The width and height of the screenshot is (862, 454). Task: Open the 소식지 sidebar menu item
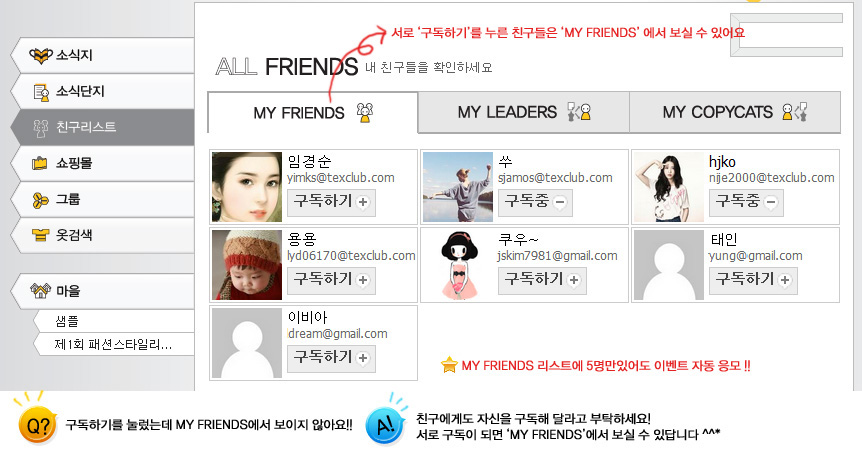coord(103,55)
